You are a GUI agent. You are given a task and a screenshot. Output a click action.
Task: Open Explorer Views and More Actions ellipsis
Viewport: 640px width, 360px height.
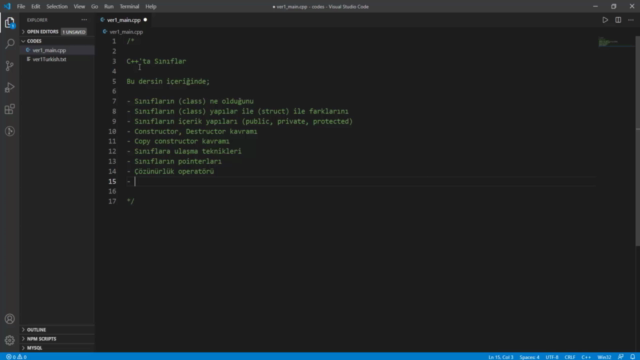coord(84,20)
